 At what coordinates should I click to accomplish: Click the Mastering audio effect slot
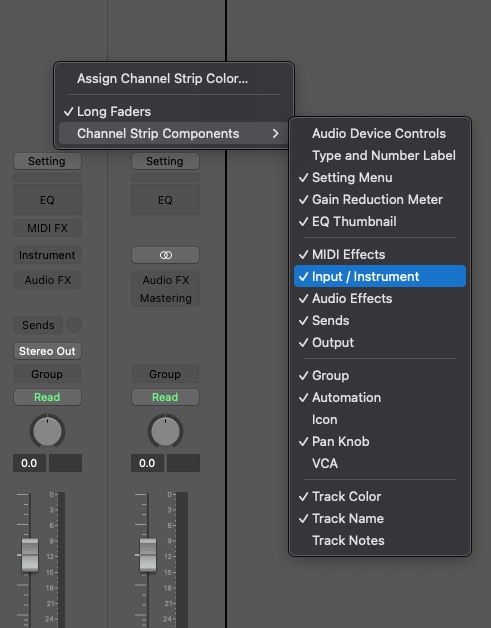coord(165,298)
